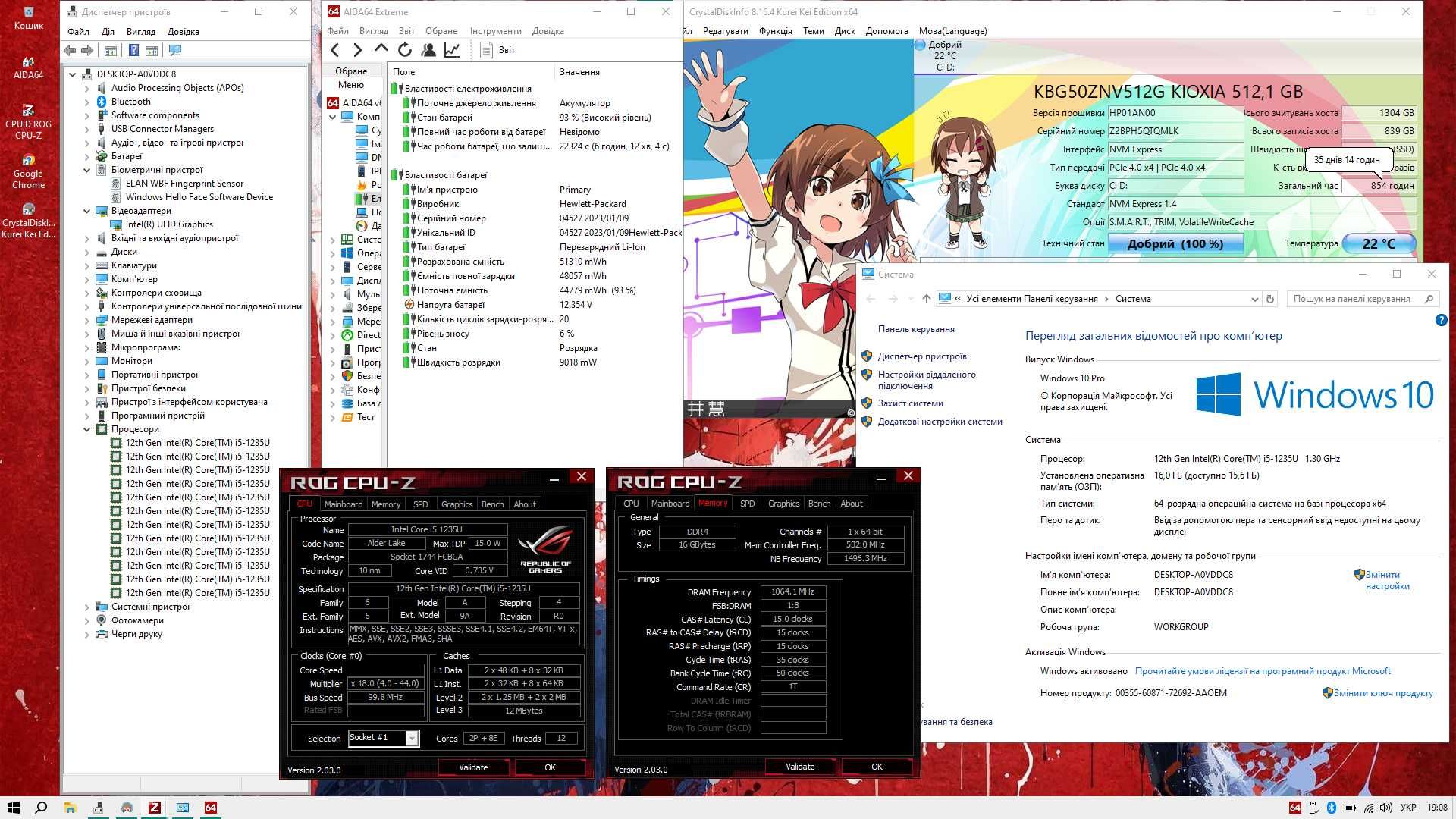Switch to Mainboard tab in left CPU-Z window
Screen dimensions: 1456x819
[x=343, y=504]
